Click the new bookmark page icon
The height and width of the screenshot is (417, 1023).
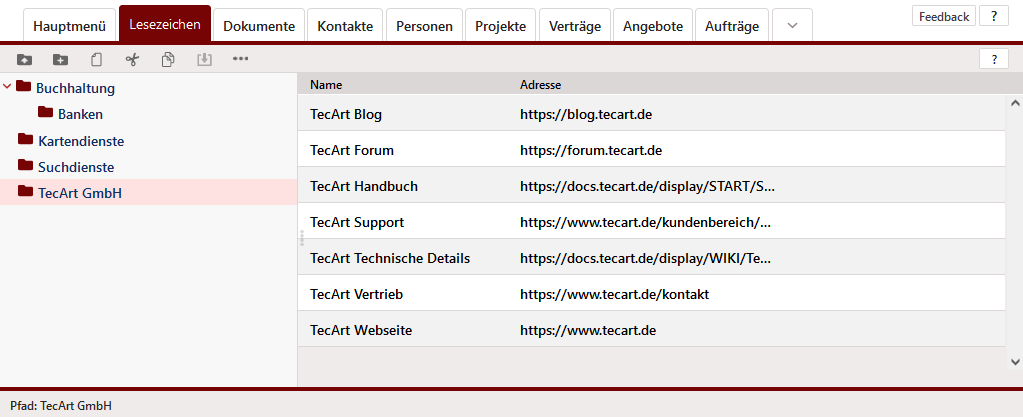(x=96, y=59)
